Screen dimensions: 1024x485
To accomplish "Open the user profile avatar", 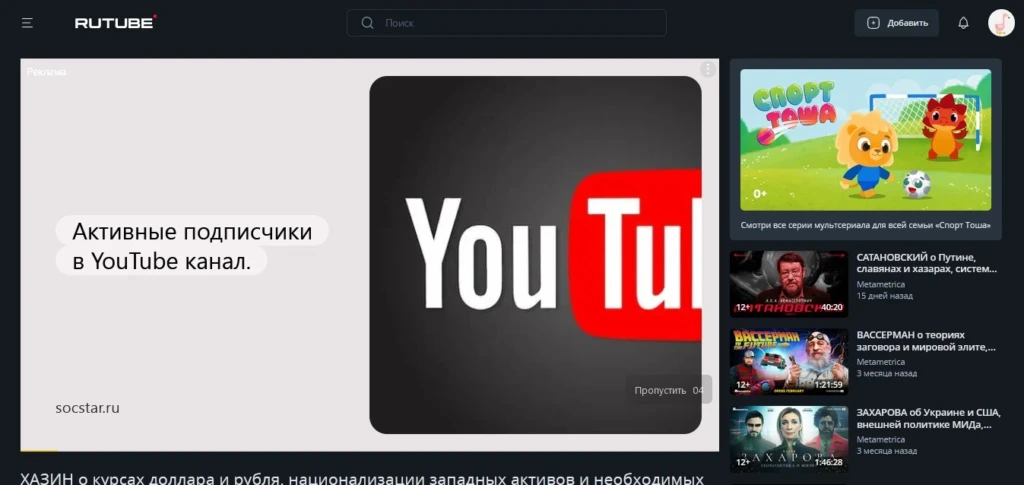I will click(x=1000, y=23).
